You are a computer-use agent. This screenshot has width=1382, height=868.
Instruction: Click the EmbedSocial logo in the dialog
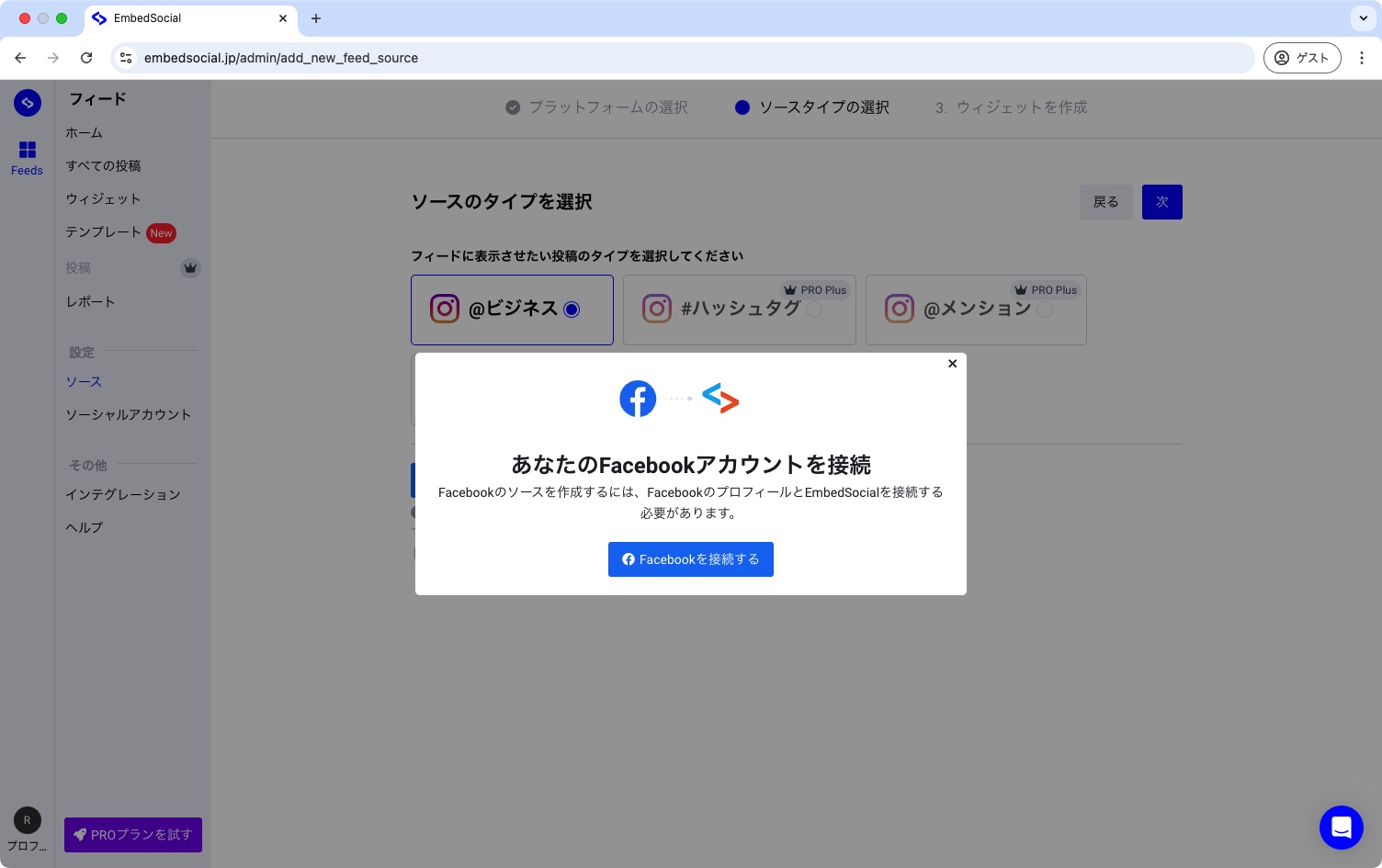pos(720,399)
